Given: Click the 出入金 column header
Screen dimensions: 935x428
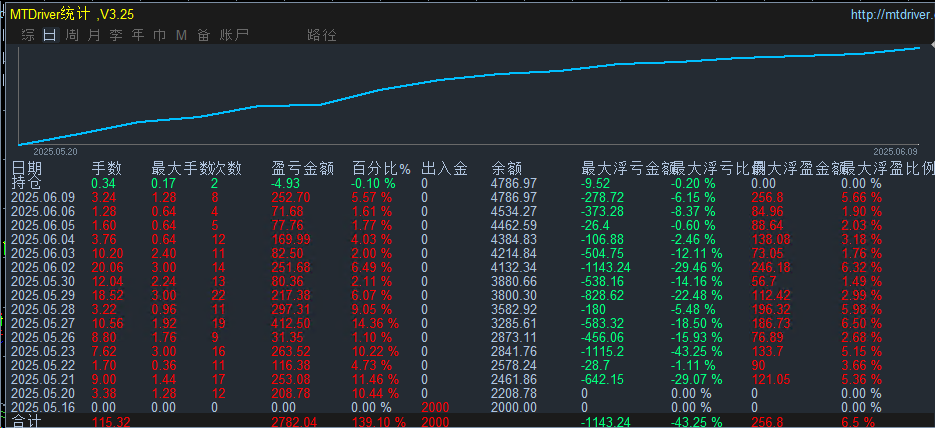Looking at the screenshot, I should click(444, 169).
